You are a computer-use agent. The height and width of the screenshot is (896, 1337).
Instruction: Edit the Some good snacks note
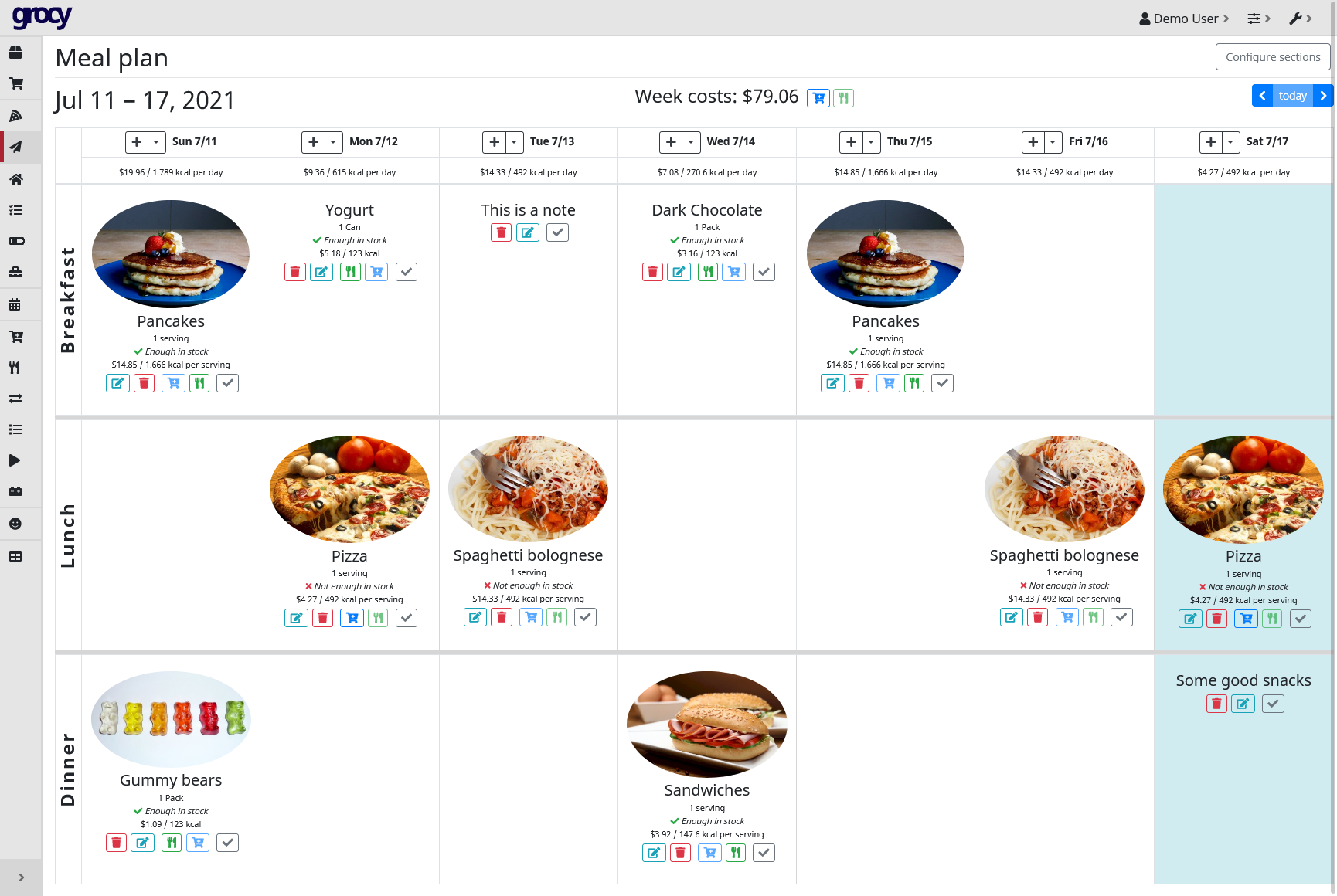click(1243, 704)
